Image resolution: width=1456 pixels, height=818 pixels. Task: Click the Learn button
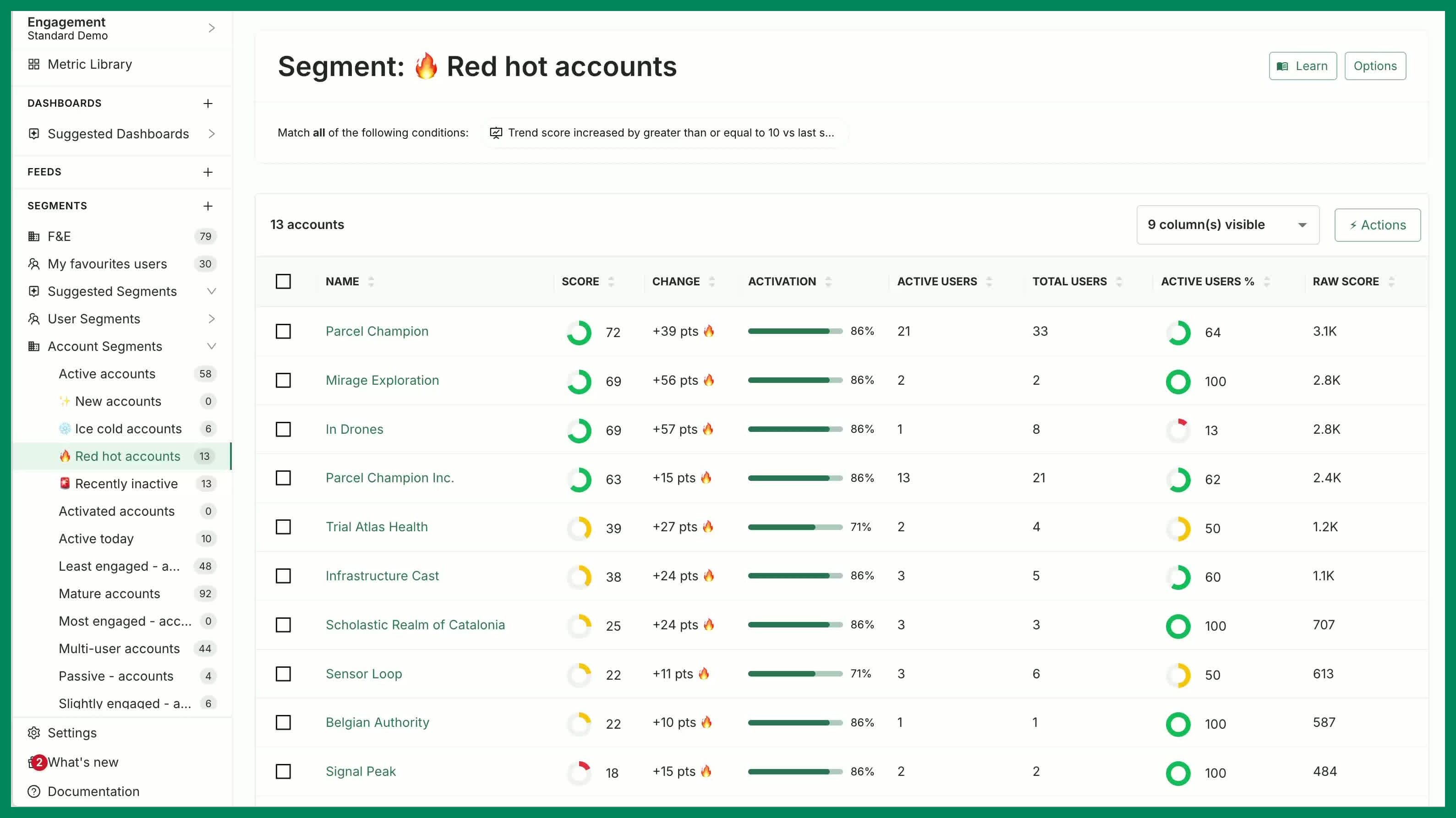1303,66
